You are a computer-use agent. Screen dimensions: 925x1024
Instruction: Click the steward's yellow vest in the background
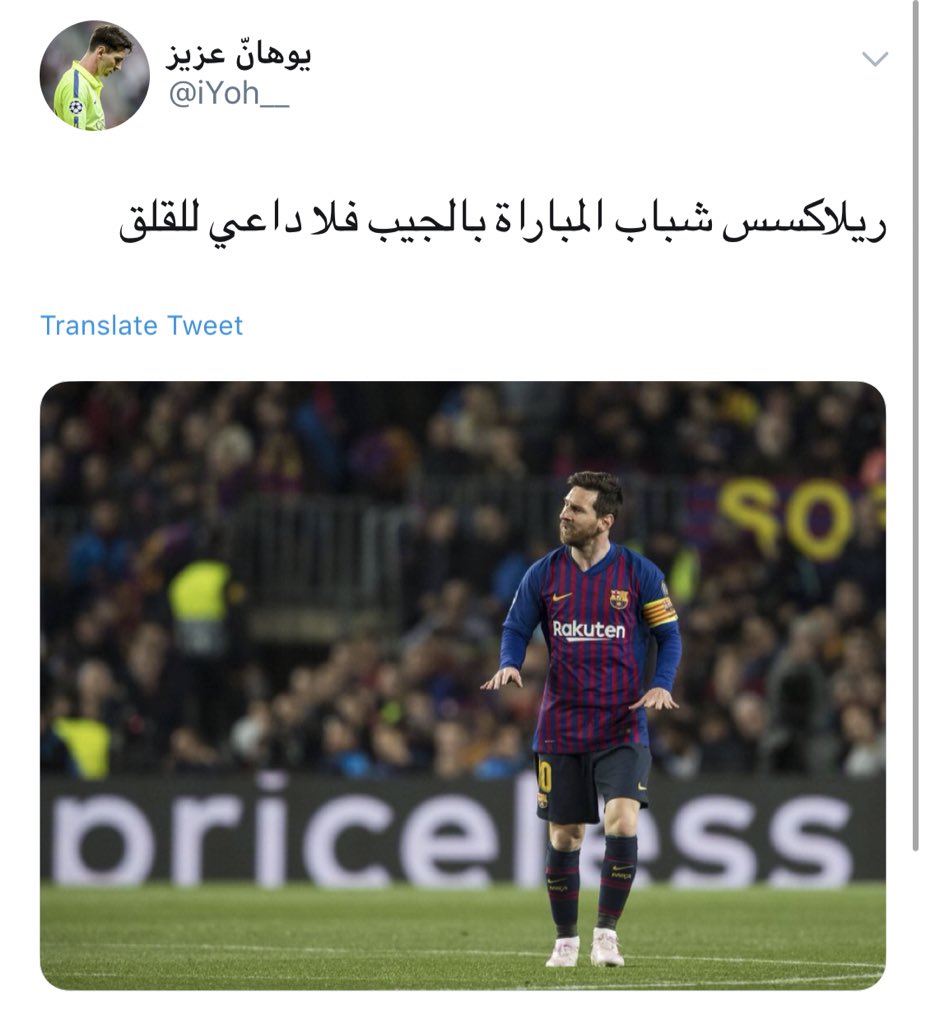[x=199, y=593]
